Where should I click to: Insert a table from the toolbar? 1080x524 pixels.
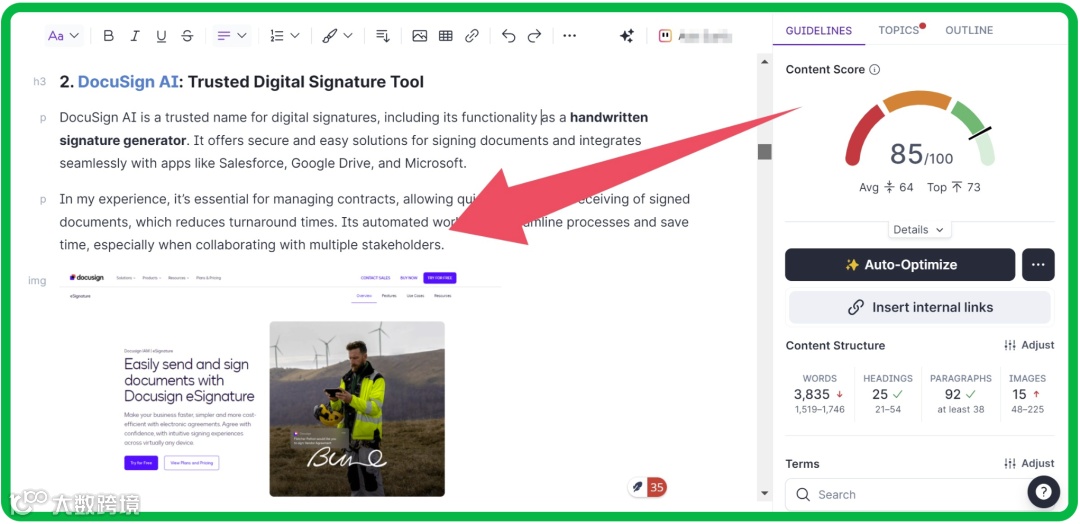pyautogui.click(x=446, y=36)
